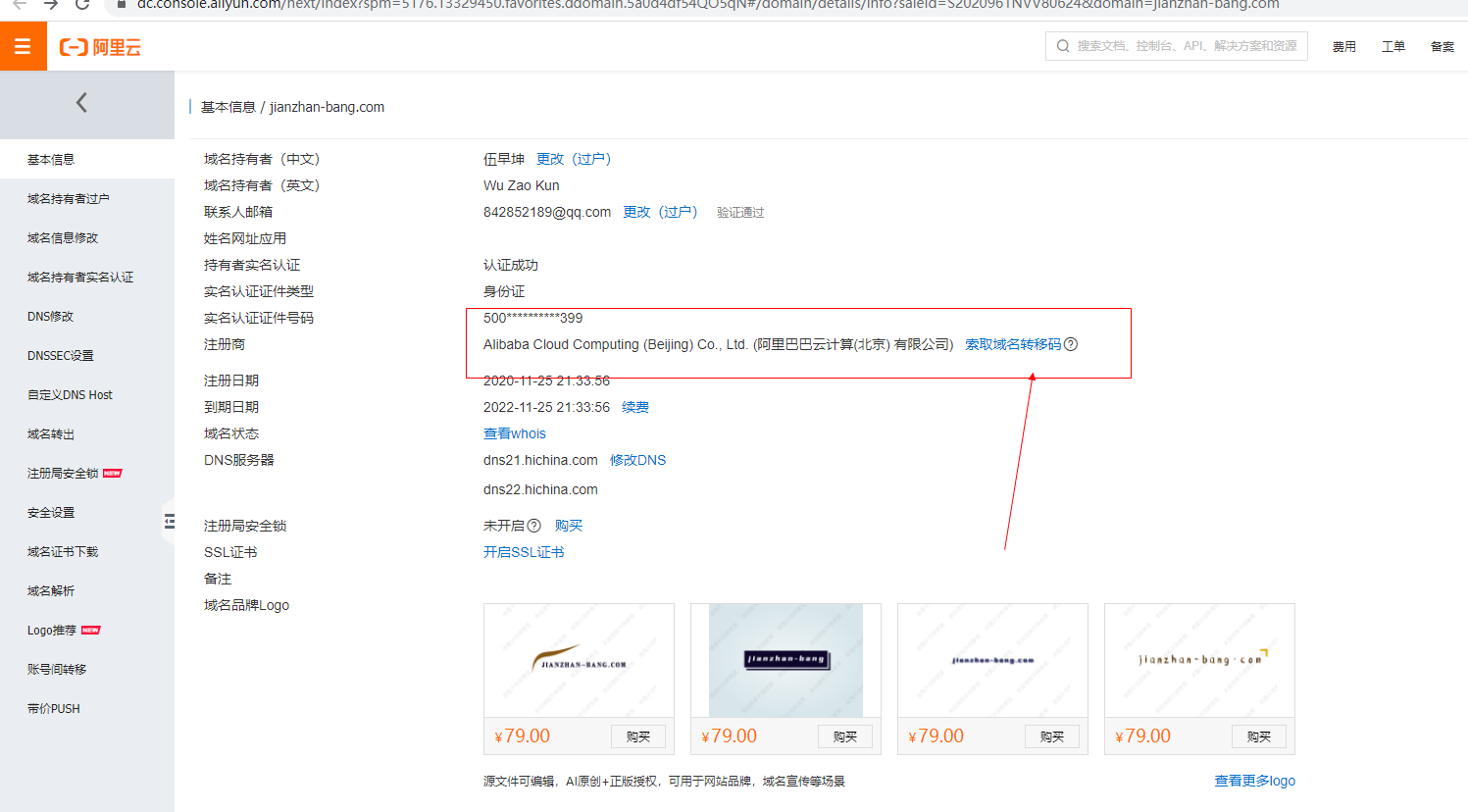Open 查看更多logo link

point(1255,781)
